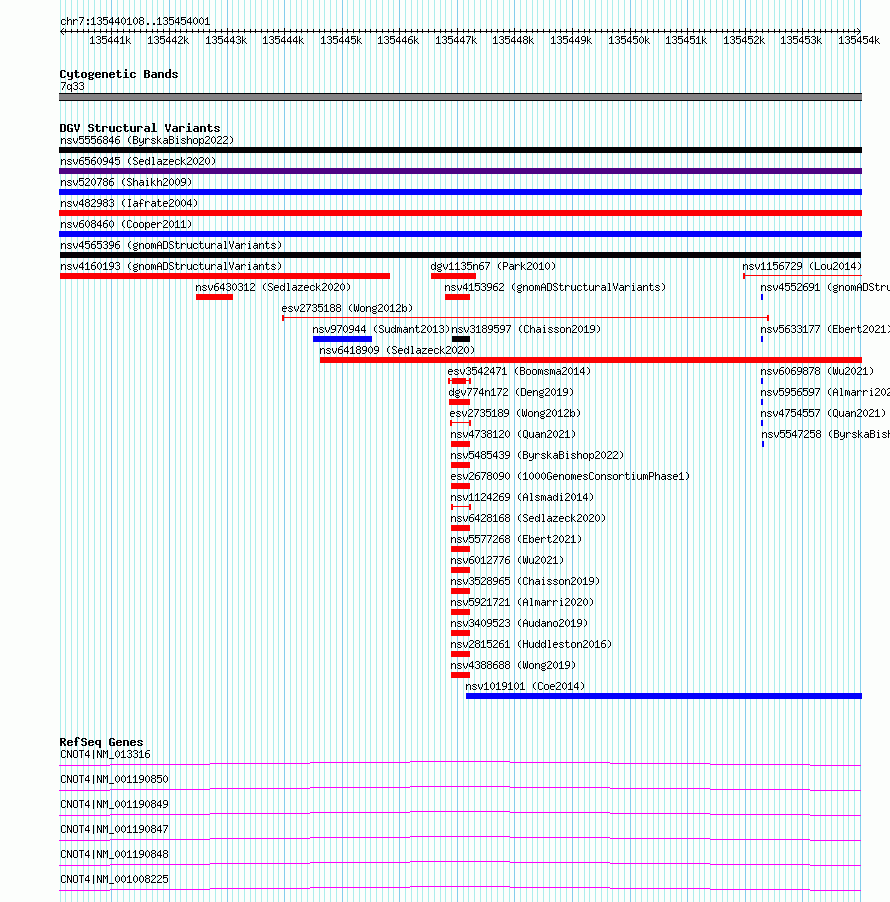Click the 135447k ruler position label
This screenshot has height=902, width=890.
[x=456, y=40]
